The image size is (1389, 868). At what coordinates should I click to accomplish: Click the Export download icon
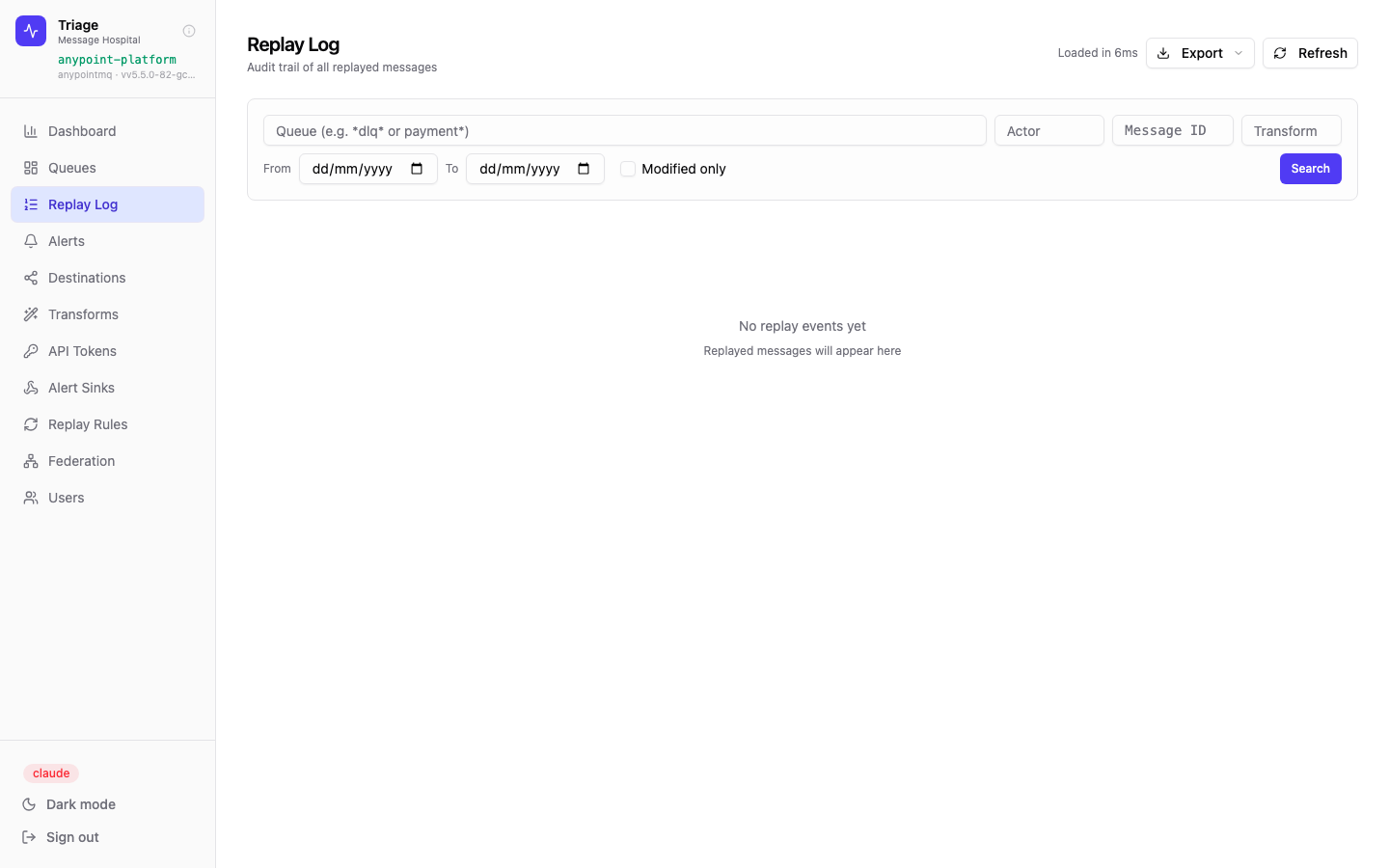point(1163,53)
